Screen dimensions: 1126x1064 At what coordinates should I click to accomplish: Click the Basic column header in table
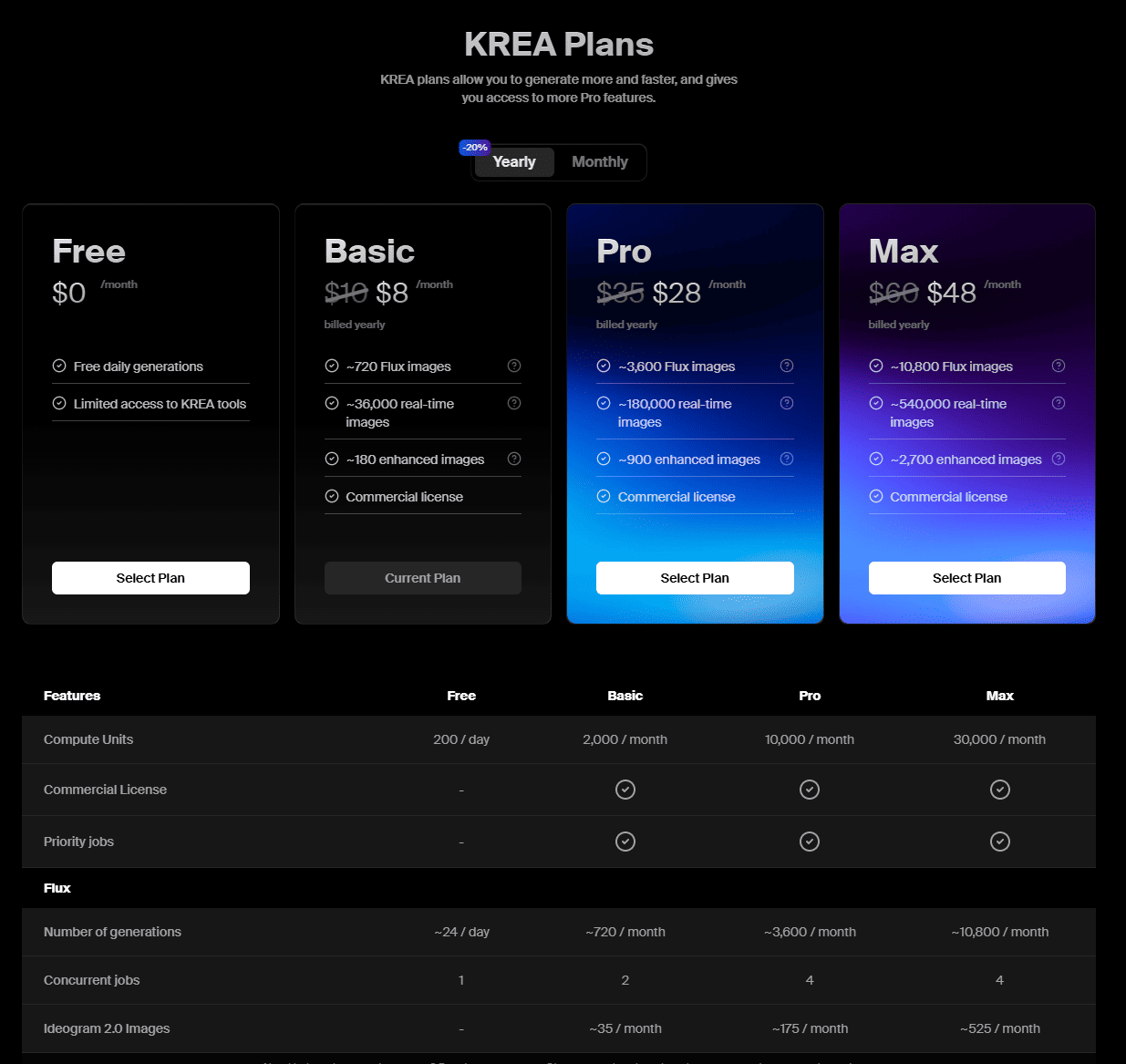pos(625,696)
